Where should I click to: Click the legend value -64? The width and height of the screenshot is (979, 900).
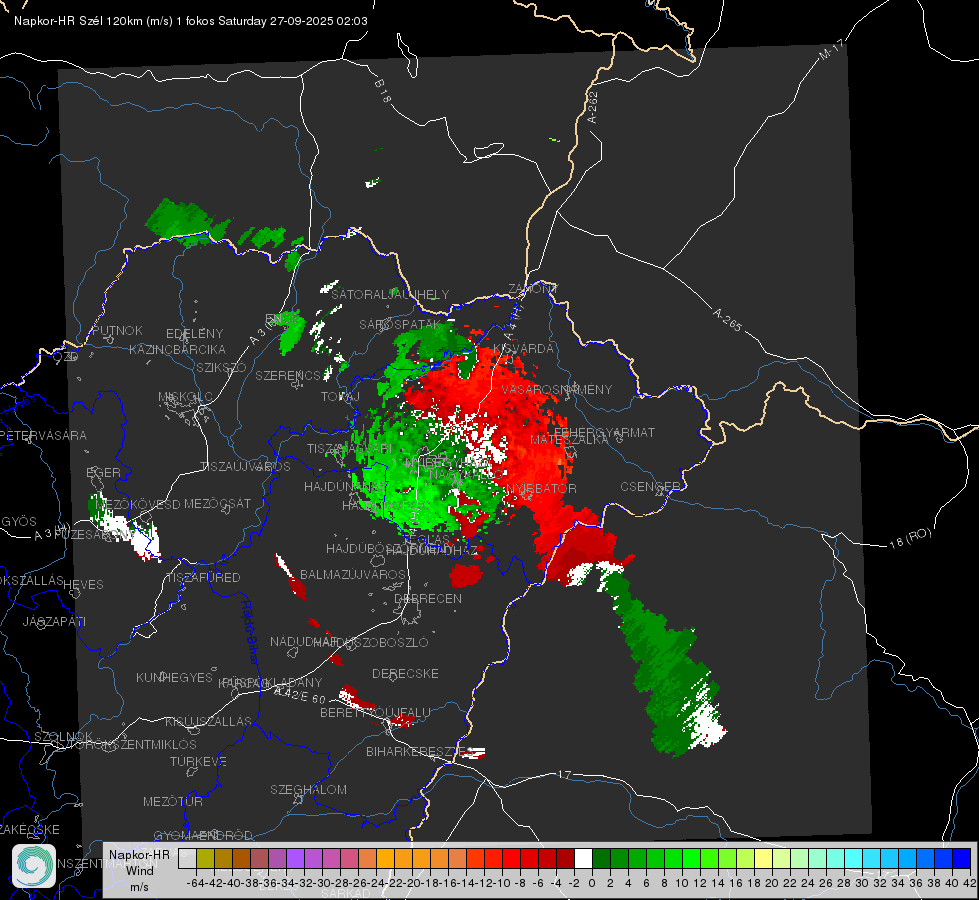196,883
